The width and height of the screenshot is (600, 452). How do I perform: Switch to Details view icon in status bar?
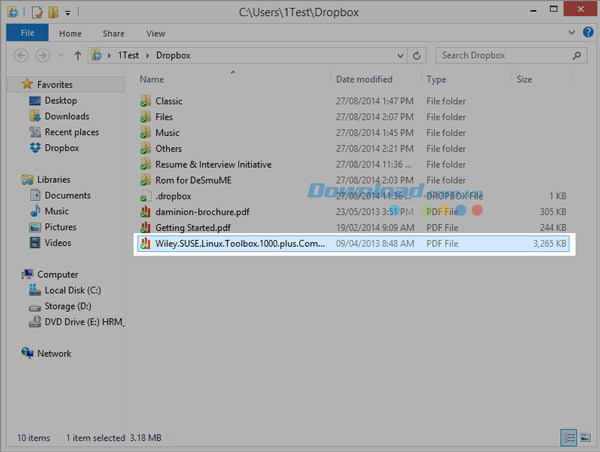coord(569,437)
